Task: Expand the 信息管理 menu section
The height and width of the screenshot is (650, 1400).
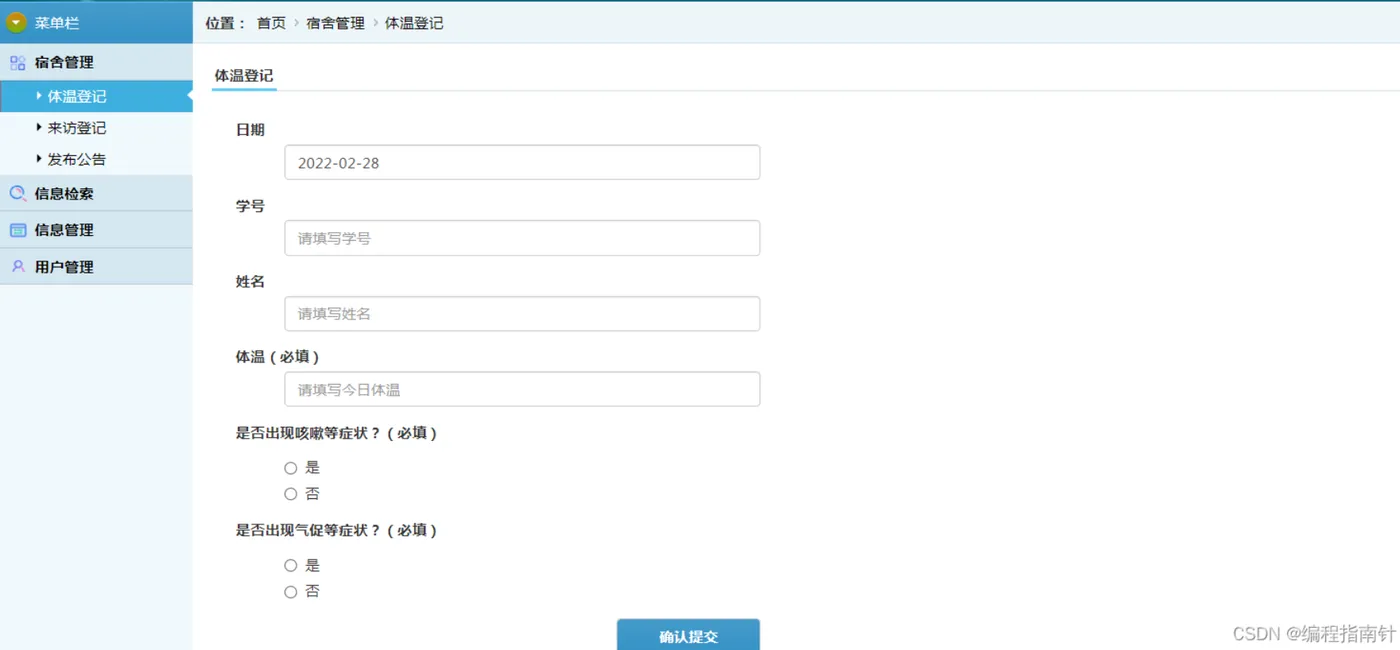Action: point(96,230)
